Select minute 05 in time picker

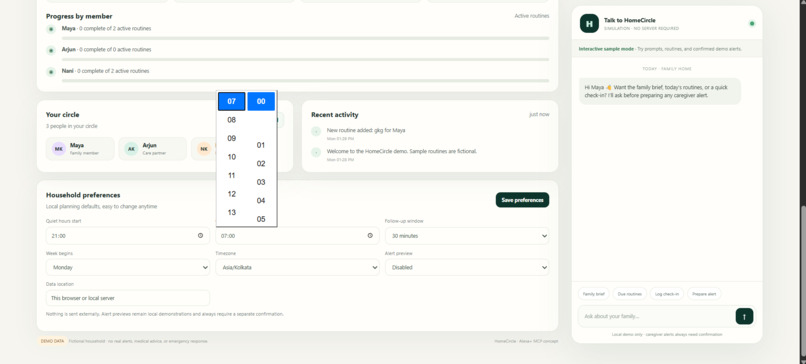(x=261, y=219)
